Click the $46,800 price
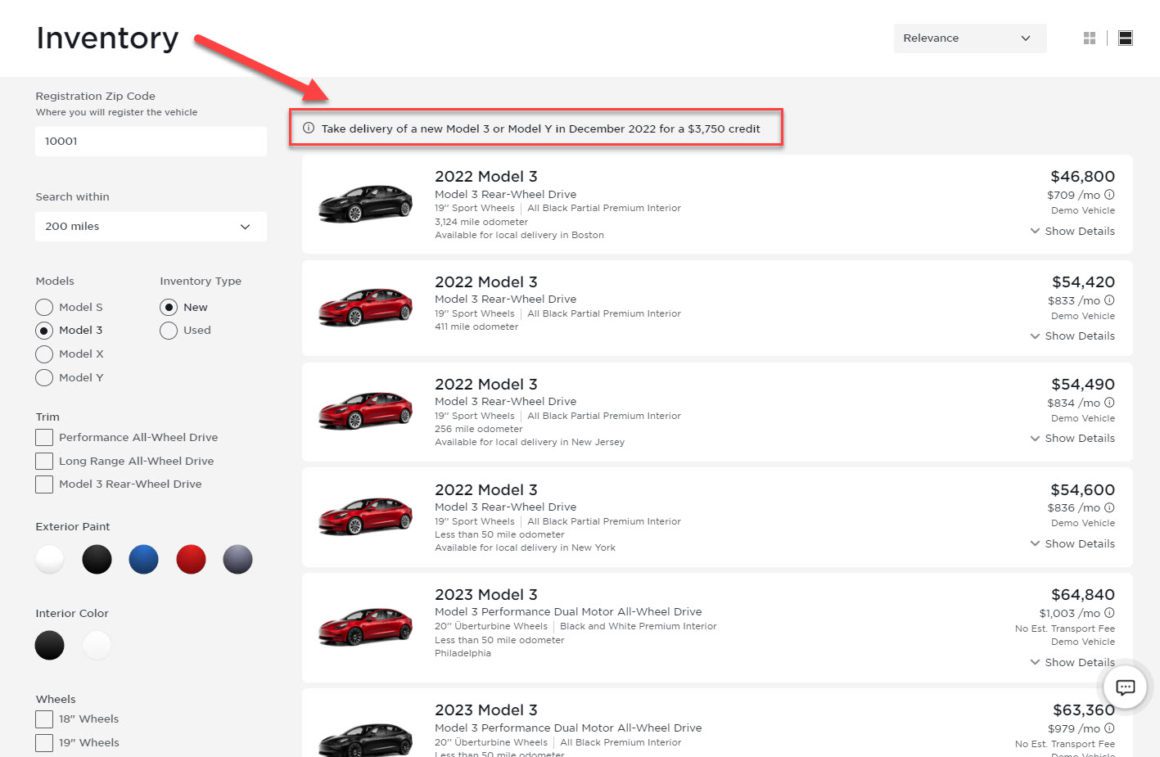 [x=1082, y=176]
